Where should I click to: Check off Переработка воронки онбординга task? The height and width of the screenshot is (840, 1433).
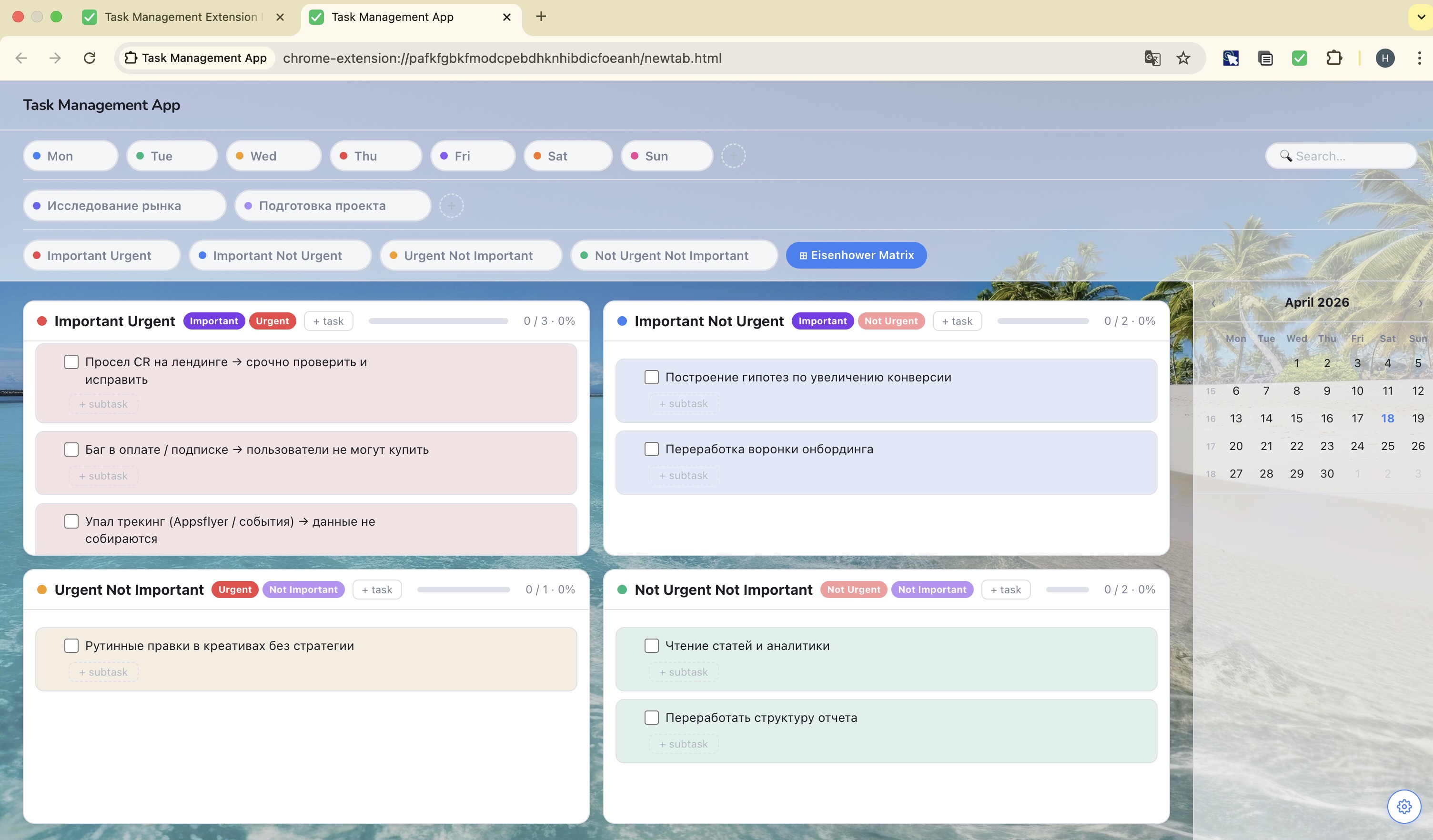(651, 449)
